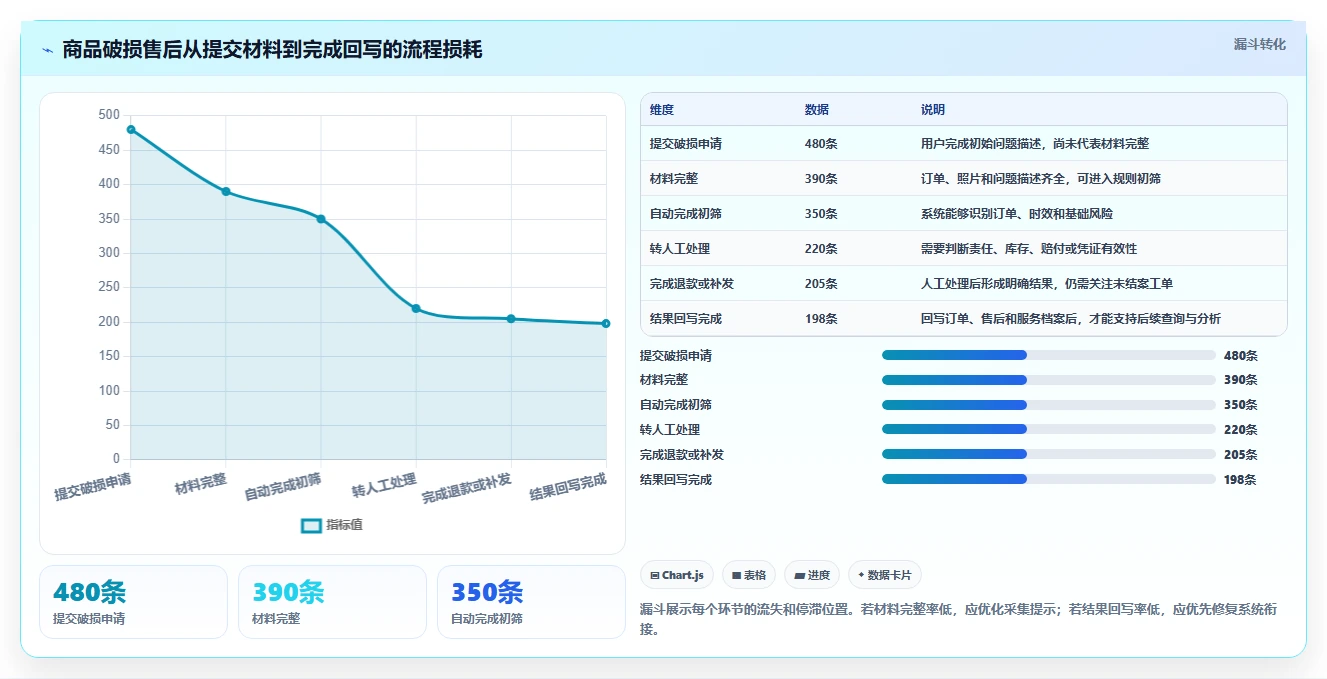This screenshot has height=679, width=1327.
Task: Click the chart data point for 材料完整
Action: coord(226,191)
